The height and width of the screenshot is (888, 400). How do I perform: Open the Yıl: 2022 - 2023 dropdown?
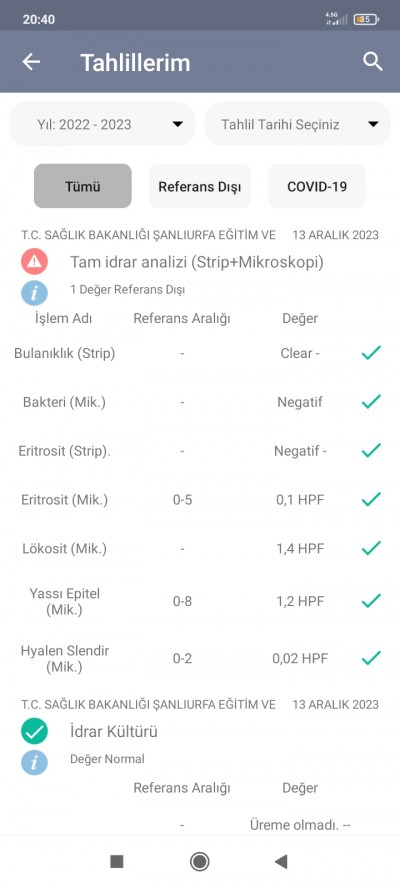pyautogui.click(x=102, y=124)
